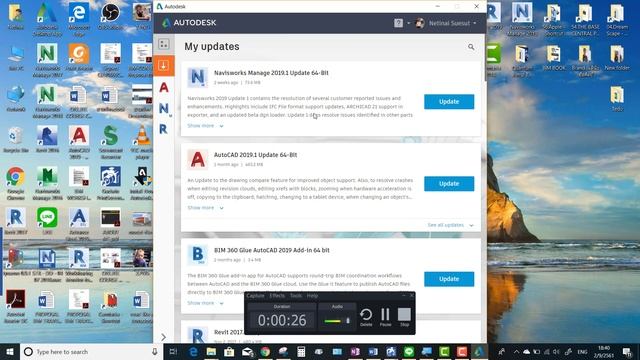Viewport: 640px width, 360px height.
Task: Select the Google Chrome desktop shortcut
Action: 16,183
